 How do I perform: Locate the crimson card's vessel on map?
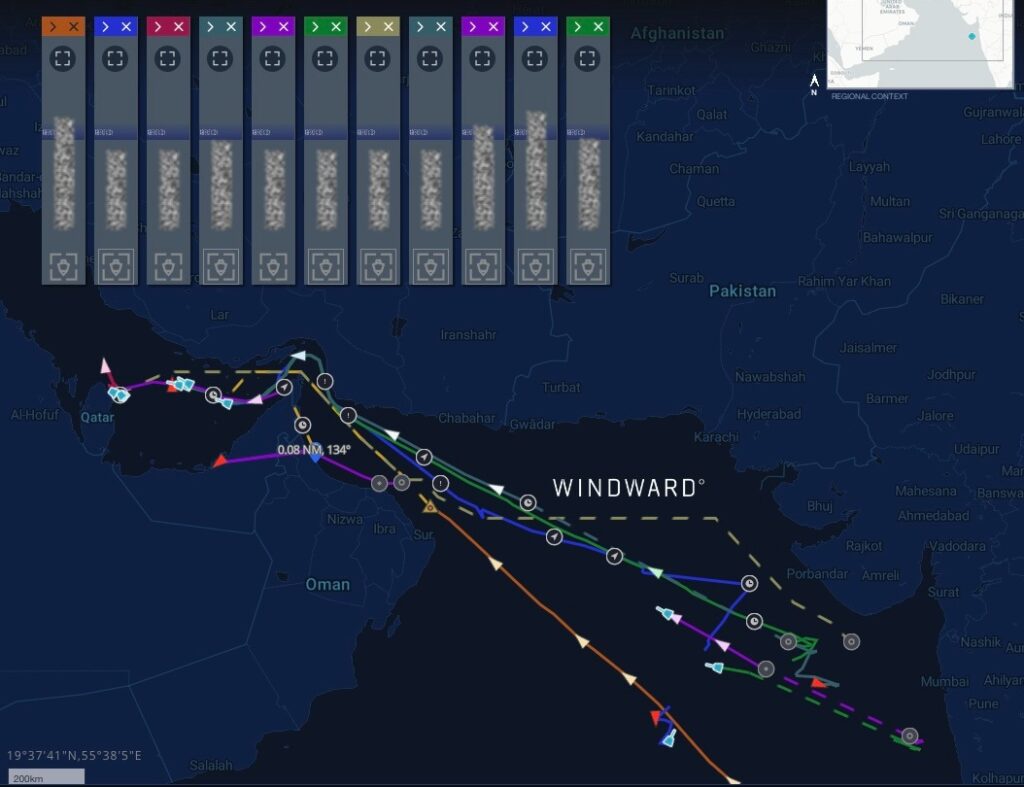point(168,266)
